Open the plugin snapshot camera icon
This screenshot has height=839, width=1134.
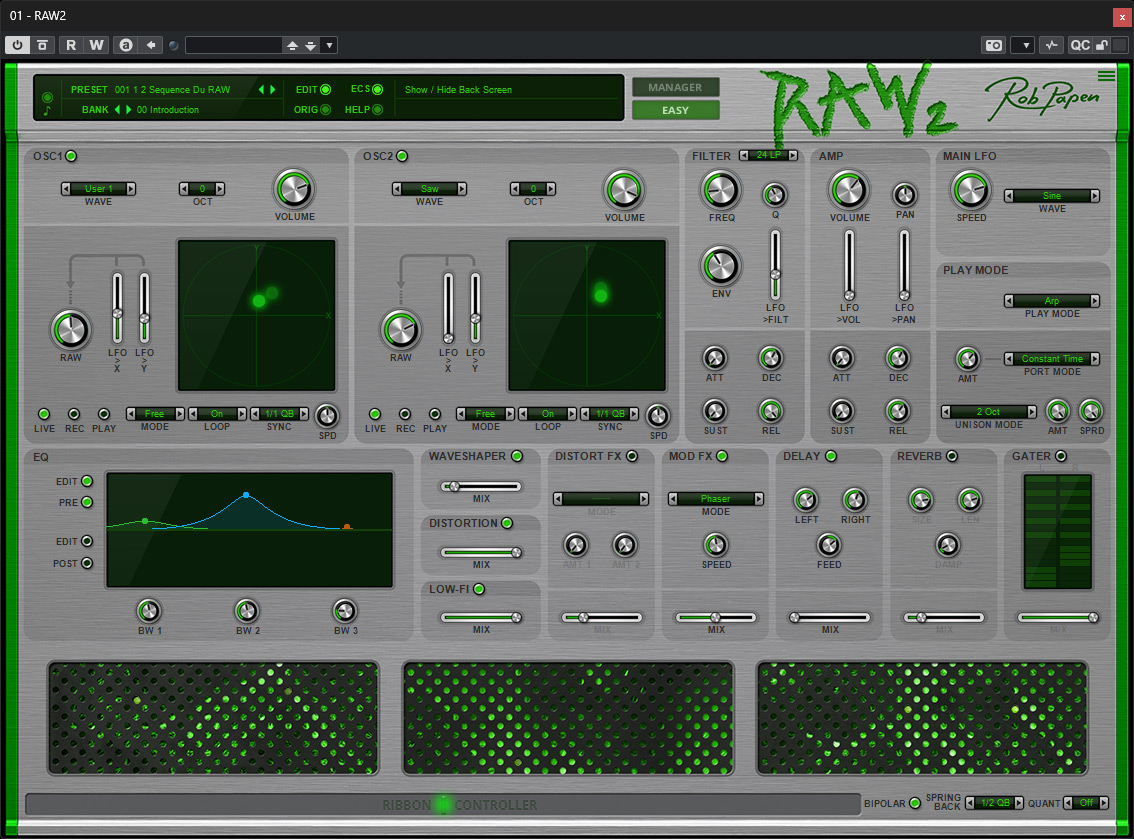994,45
